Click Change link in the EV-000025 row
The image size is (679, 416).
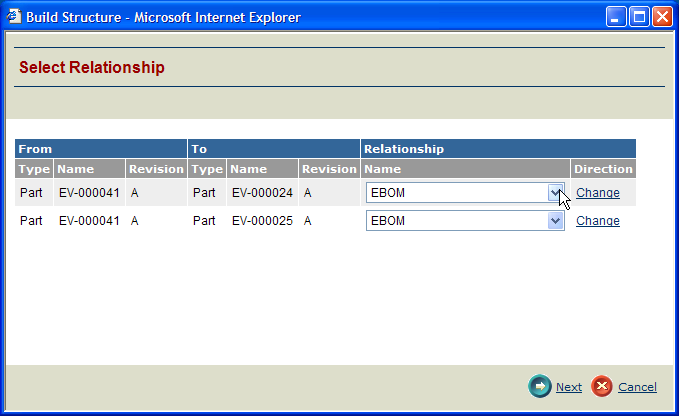(x=598, y=221)
